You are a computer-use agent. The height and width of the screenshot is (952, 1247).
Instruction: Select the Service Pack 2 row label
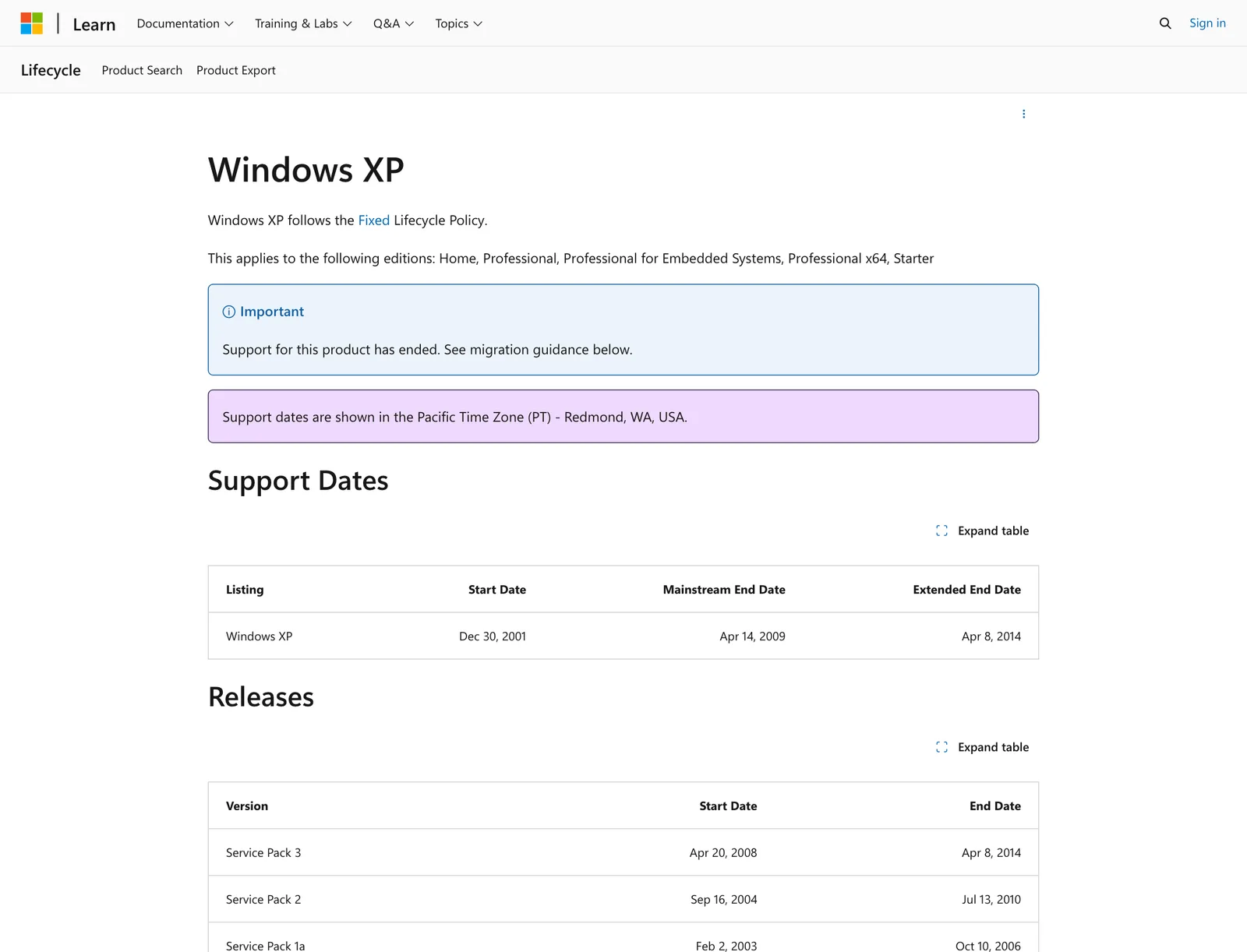pyautogui.click(x=263, y=900)
